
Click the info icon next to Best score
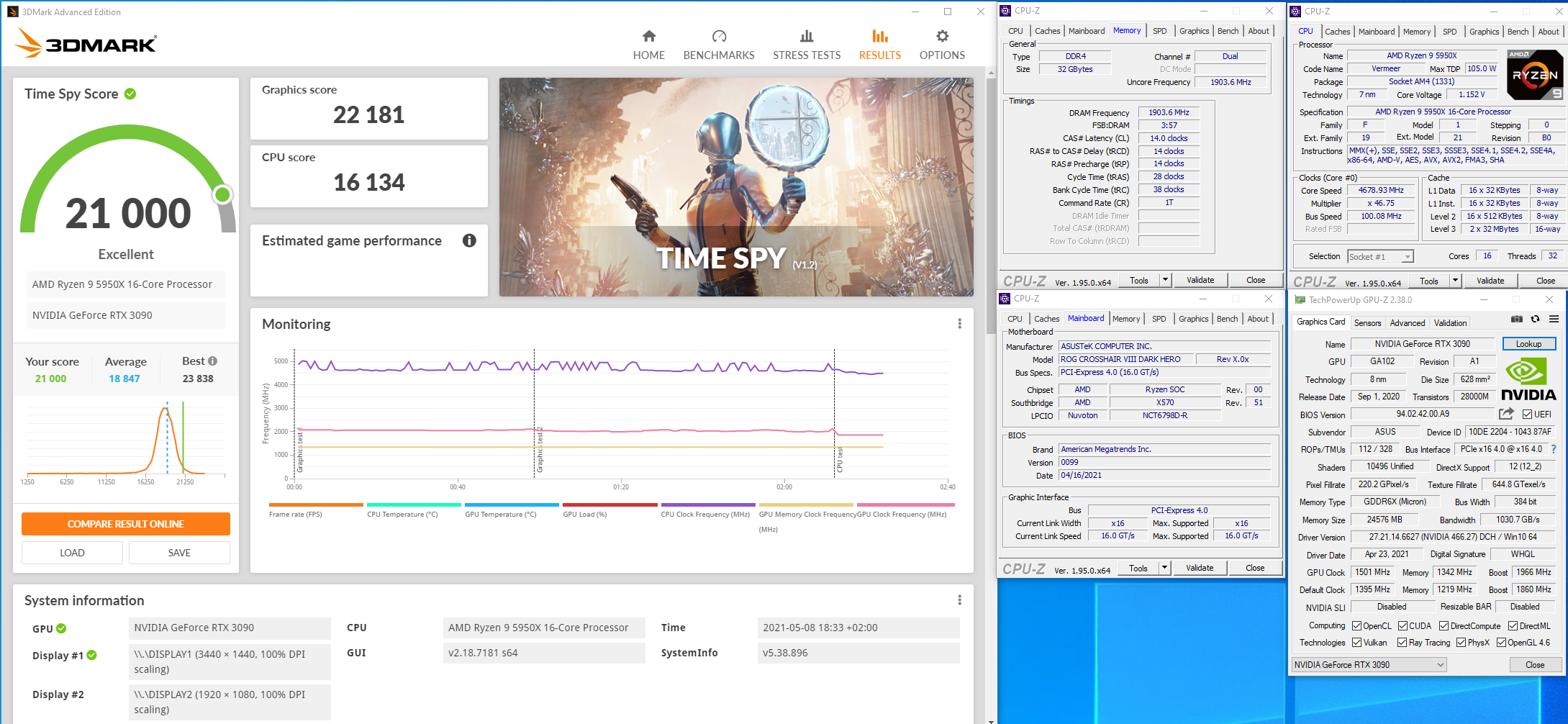click(212, 361)
